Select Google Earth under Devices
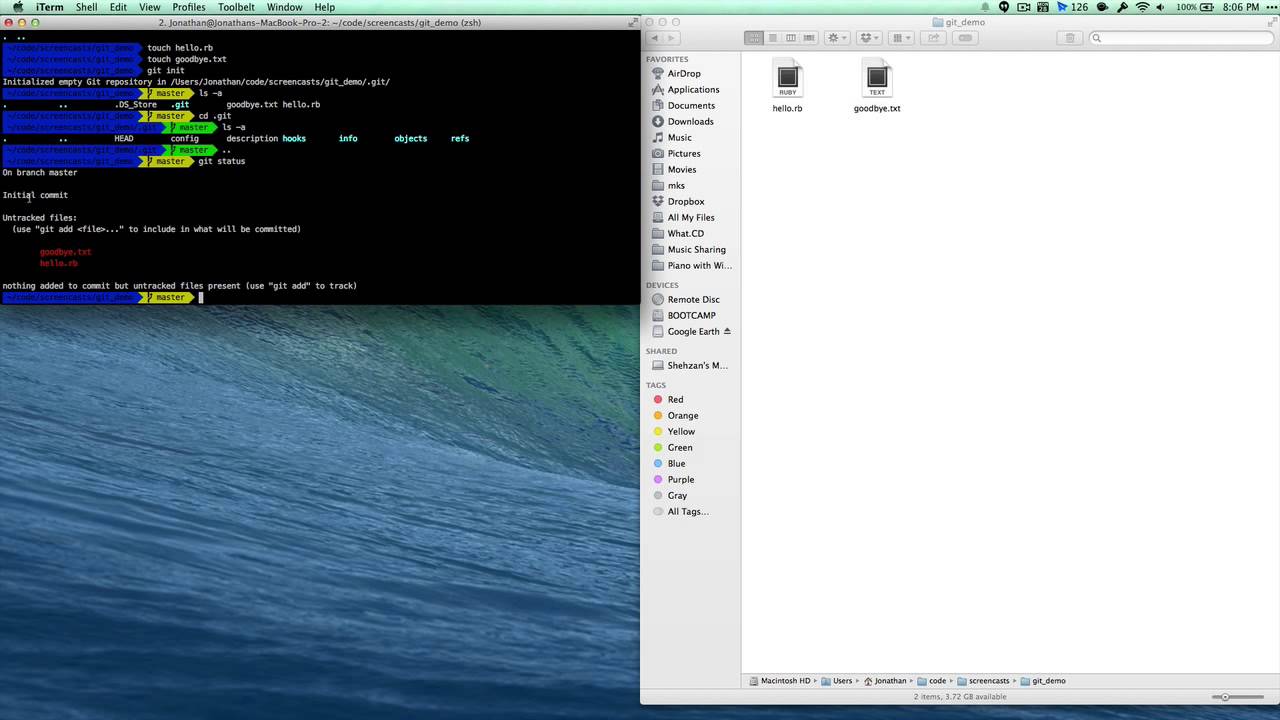This screenshot has width=1280, height=720. [x=693, y=331]
